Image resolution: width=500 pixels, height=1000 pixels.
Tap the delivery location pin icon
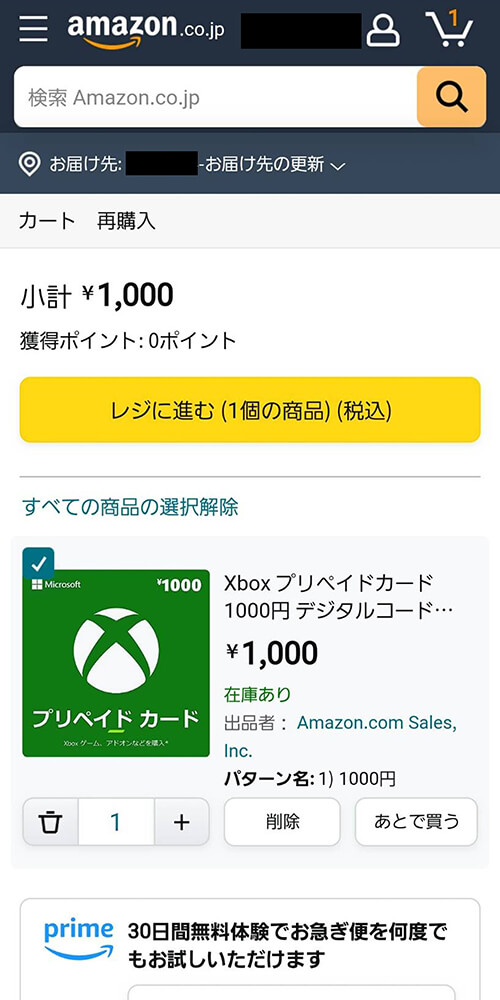coord(29,165)
